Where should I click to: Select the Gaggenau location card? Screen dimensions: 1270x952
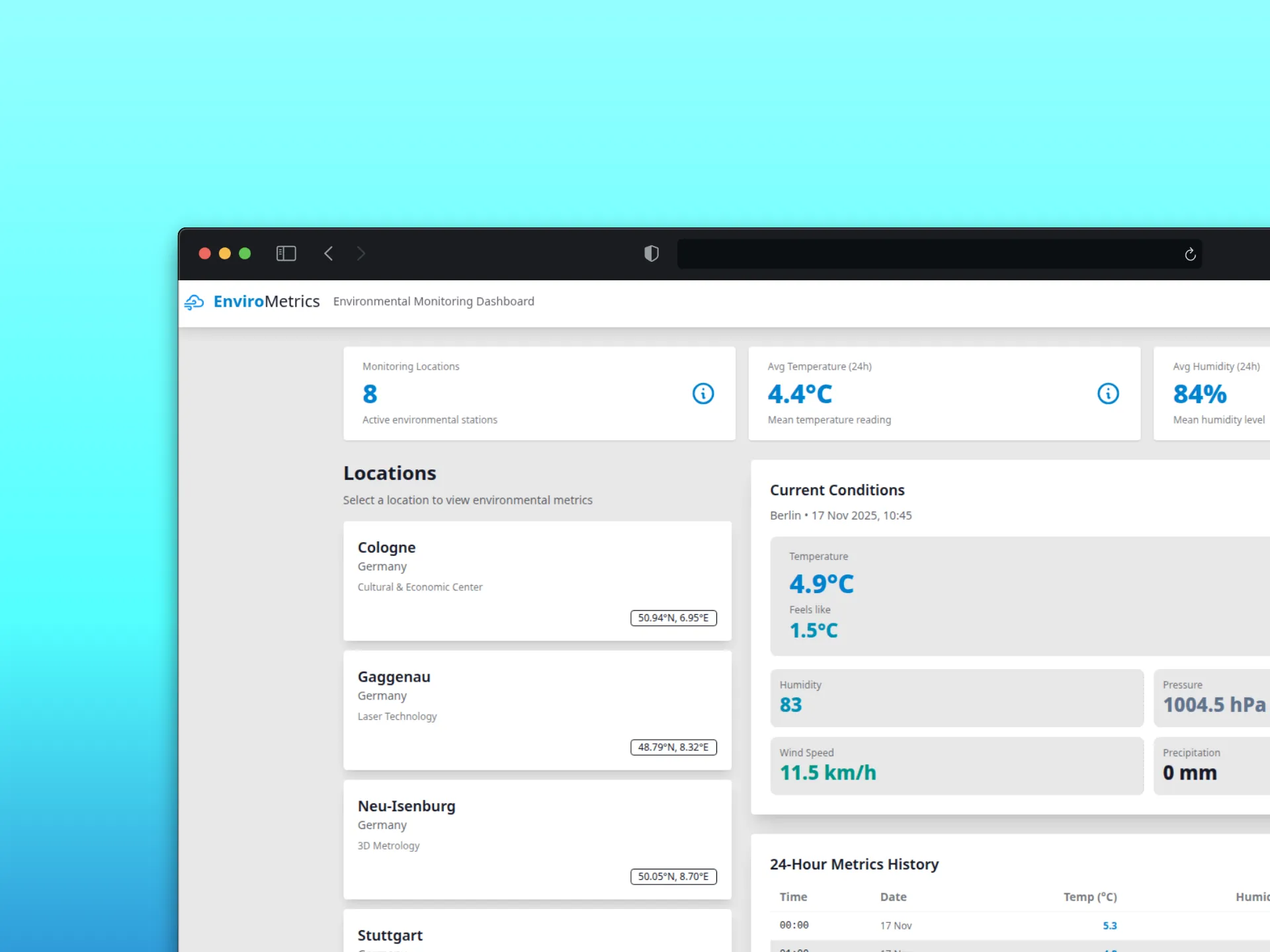click(x=537, y=710)
